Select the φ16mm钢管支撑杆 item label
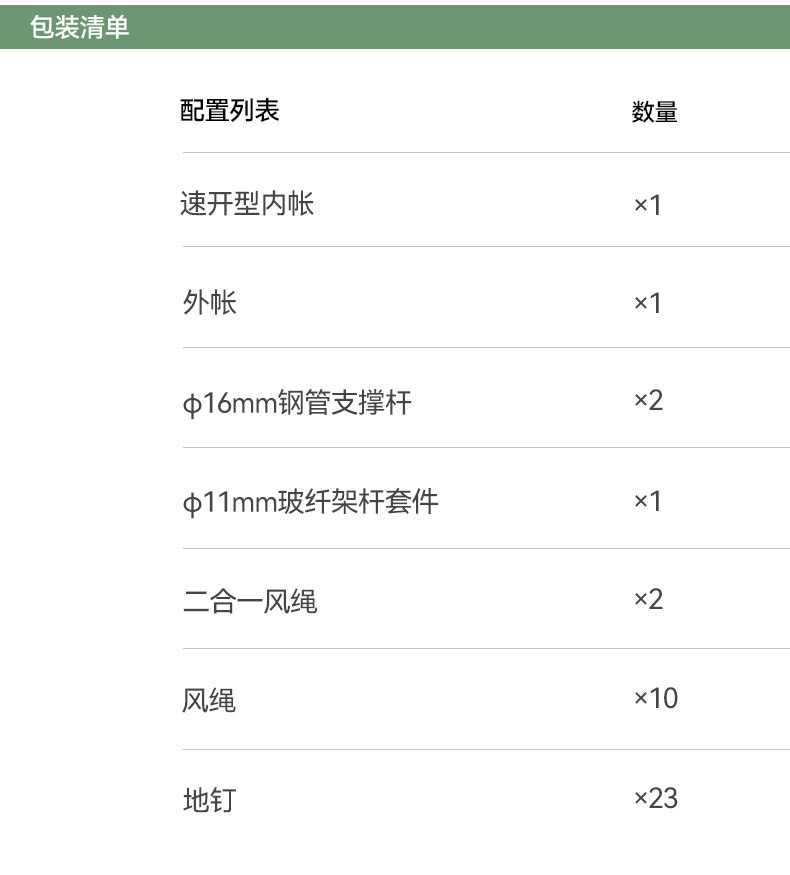This screenshot has height=875, width=790. click(297, 403)
